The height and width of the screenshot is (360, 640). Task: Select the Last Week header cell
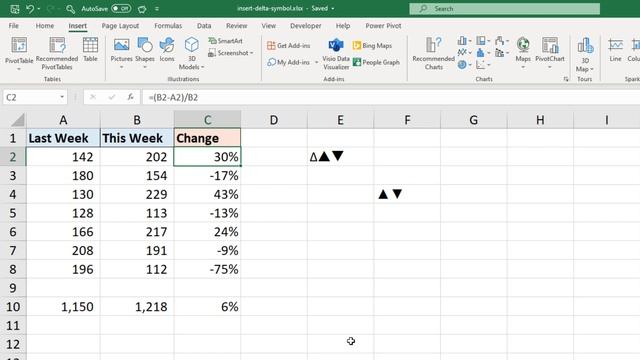pos(63,138)
